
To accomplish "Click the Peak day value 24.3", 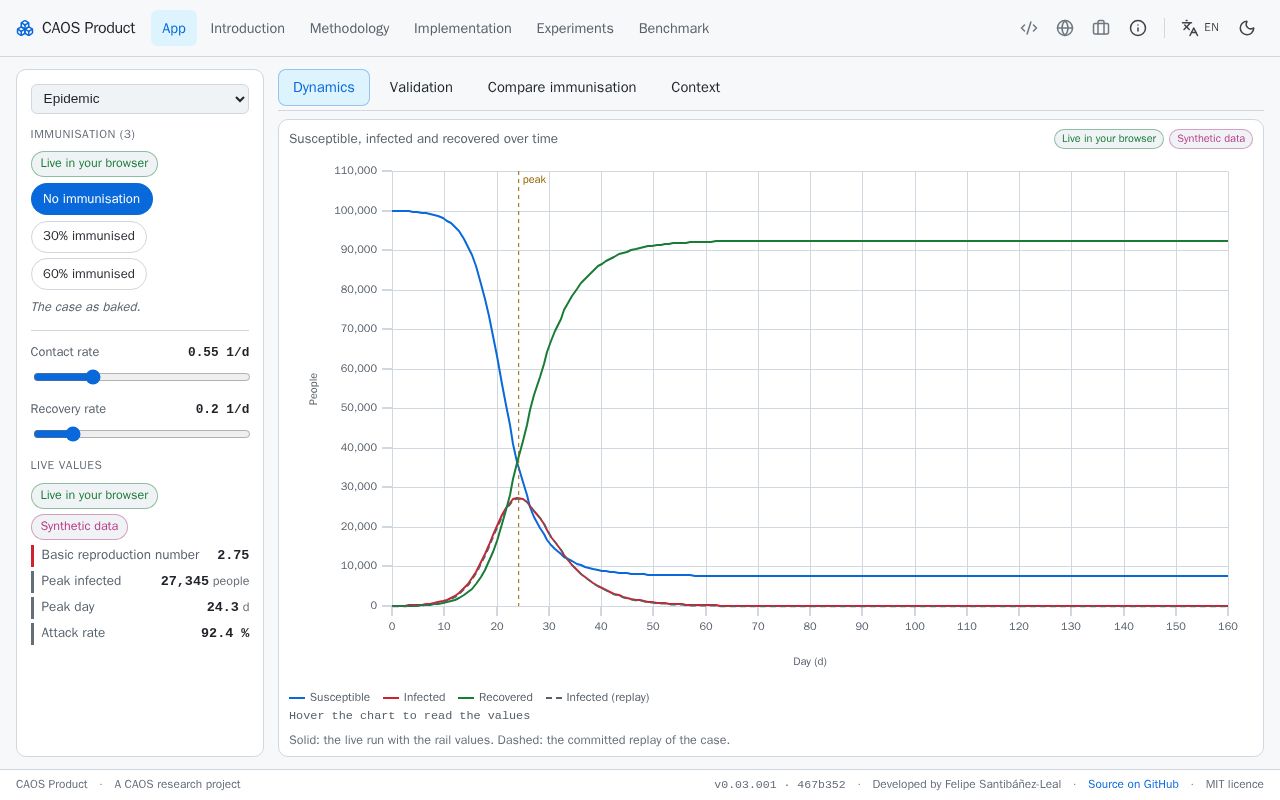I will pyautogui.click(x=223, y=607).
